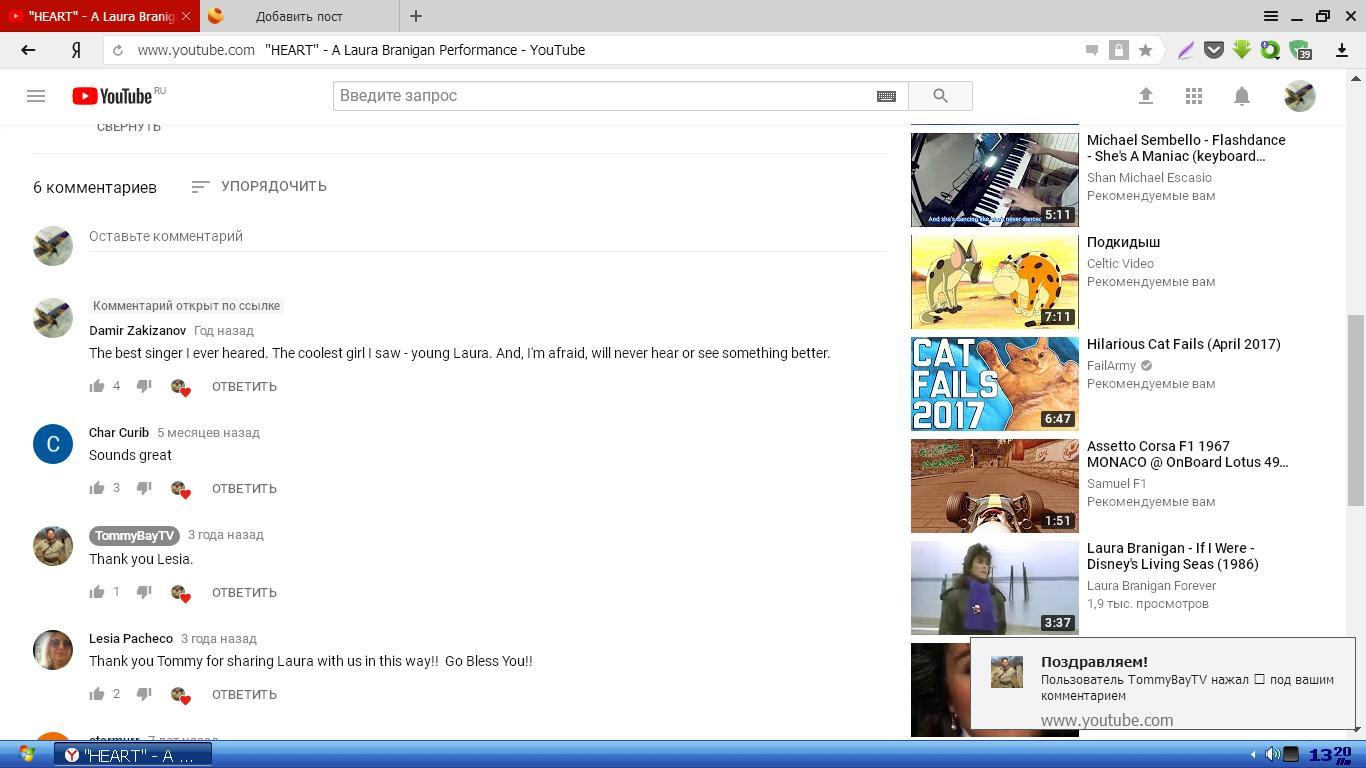Image resolution: width=1366 pixels, height=768 pixels.
Task: Select the "HEART" - A Laura Branigan tab
Action: 100,16
